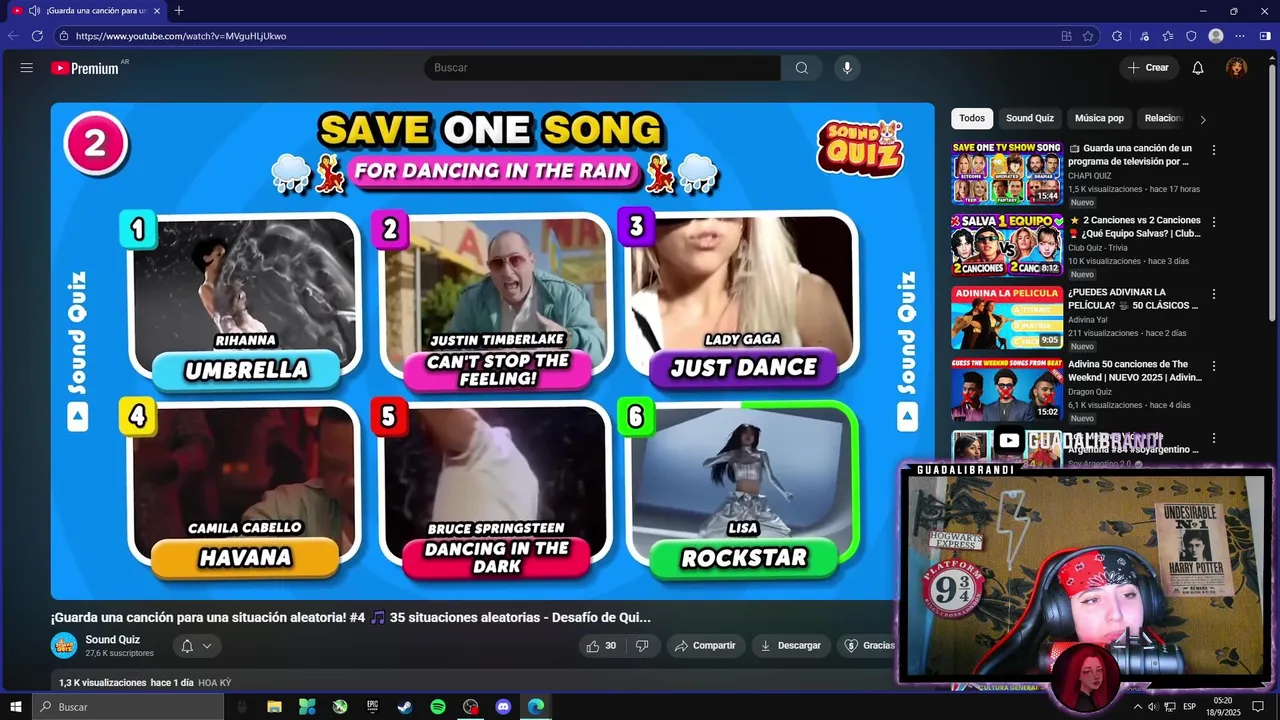The height and width of the screenshot is (720, 1280).
Task: Open the browser extensions puzzle icon
Action: pyautogui.click(x=1117, y=36)
